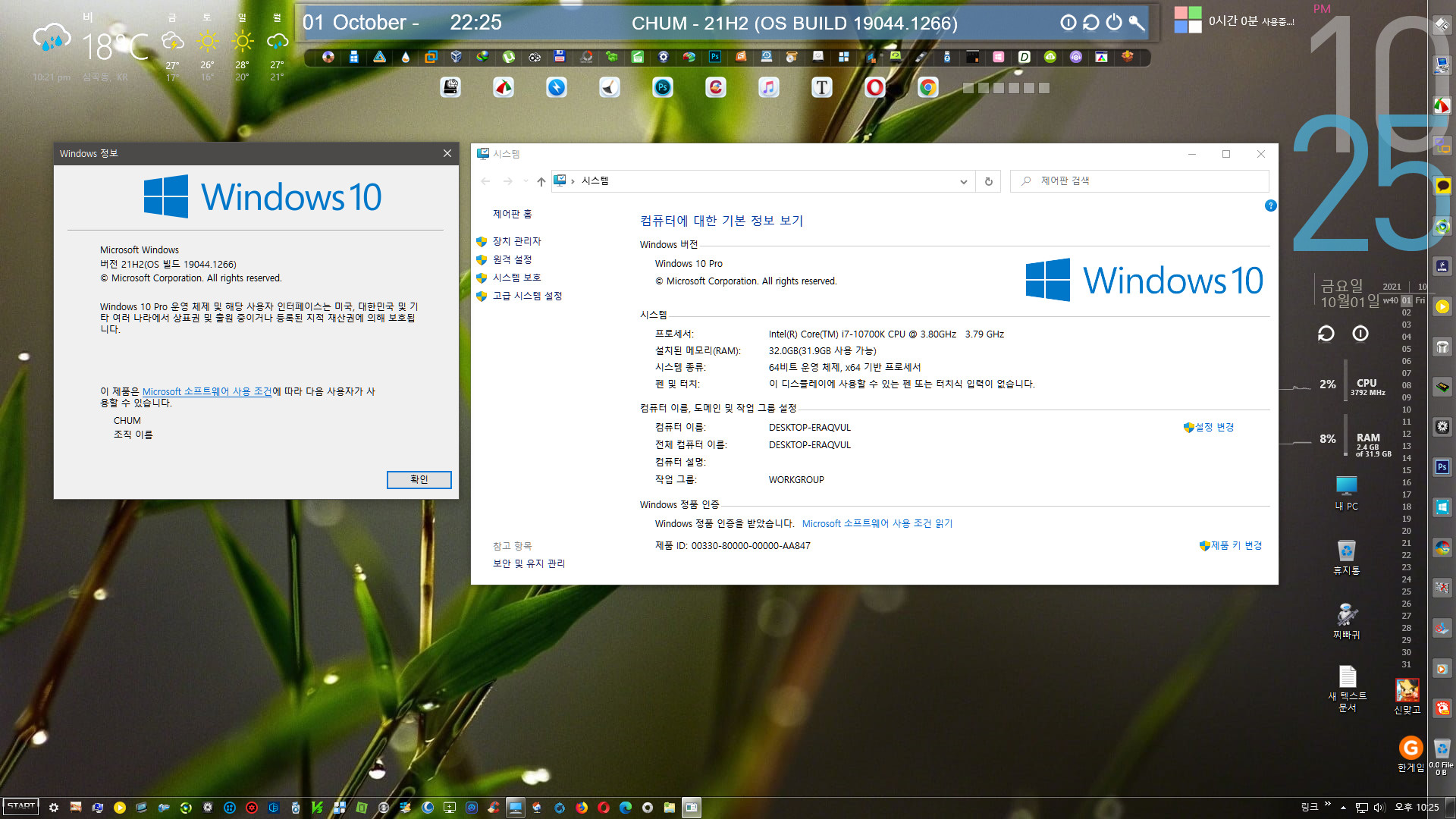This screenshot has height=819, width=1456.
Task: Open Opera icon in top dock
Action: pyautogui.click(x=874, y=88)
